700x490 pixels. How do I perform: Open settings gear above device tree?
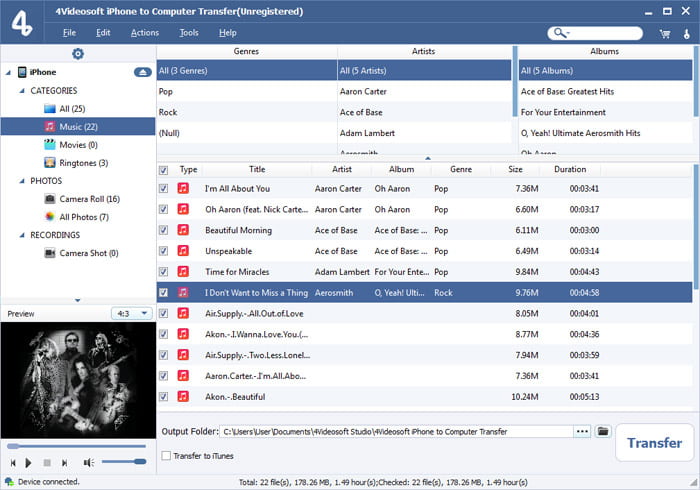(78, 54)
